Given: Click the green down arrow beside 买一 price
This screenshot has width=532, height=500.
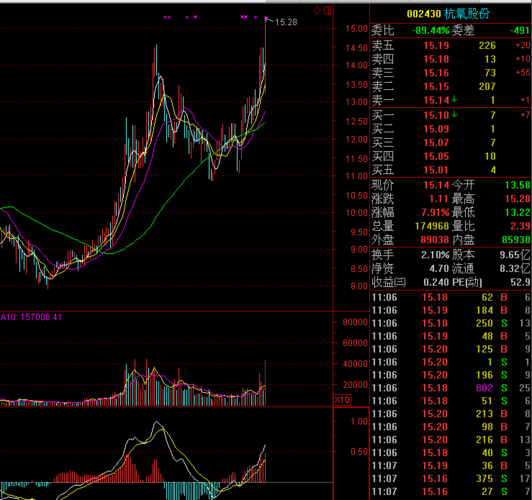Looking at the screenshot, I should pyautogui.click(x=454, y=115).
